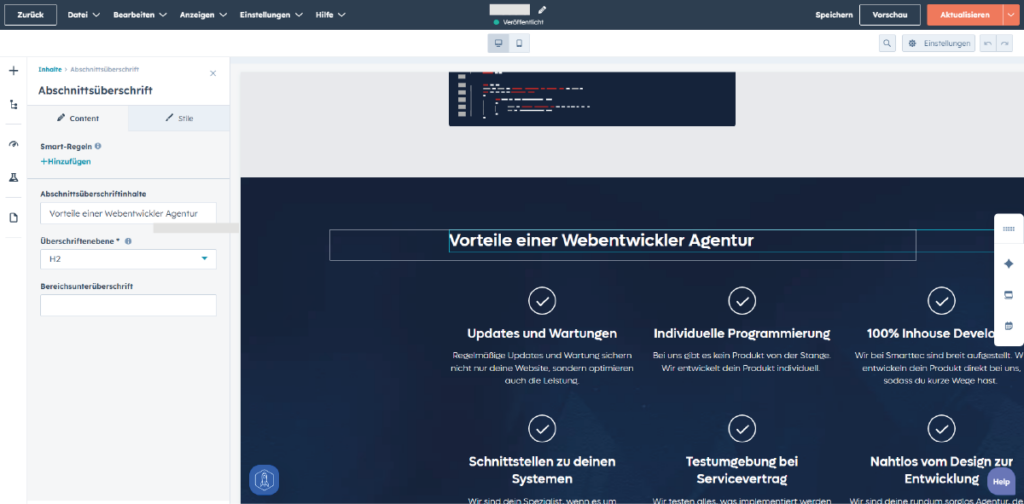
Task: Open the page structure tree icon
Action: pyautogui.click(x=14, y=104)
